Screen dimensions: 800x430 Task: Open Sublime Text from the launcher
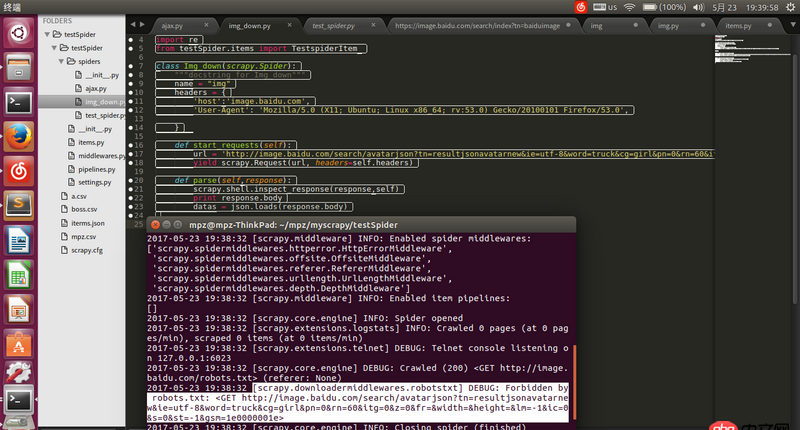pos(17,205)
